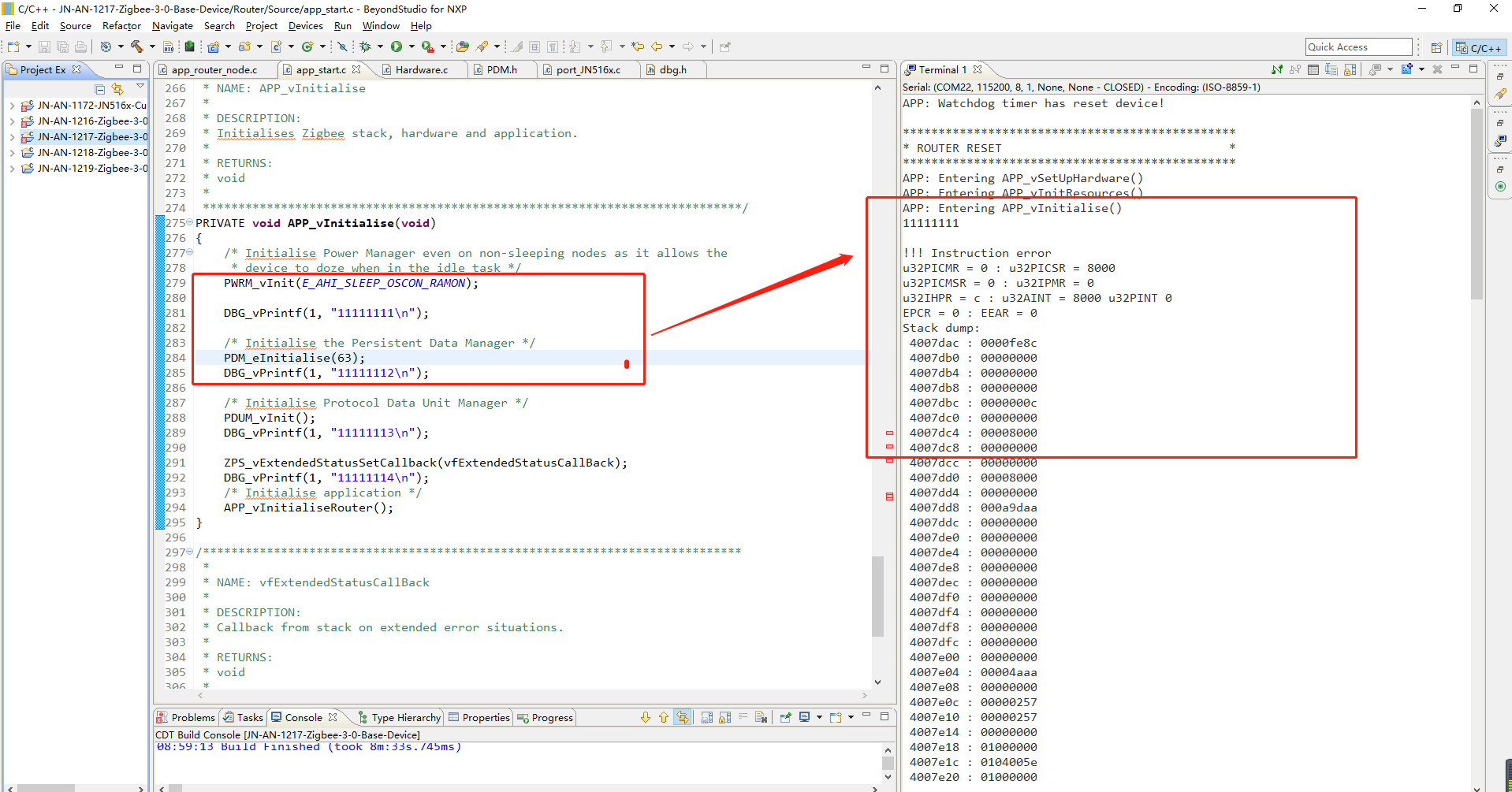The width and height of the screenshot is (1512, 792).
Task: Toggle Scroll Lock in the Console view
Action: point(725,718)
